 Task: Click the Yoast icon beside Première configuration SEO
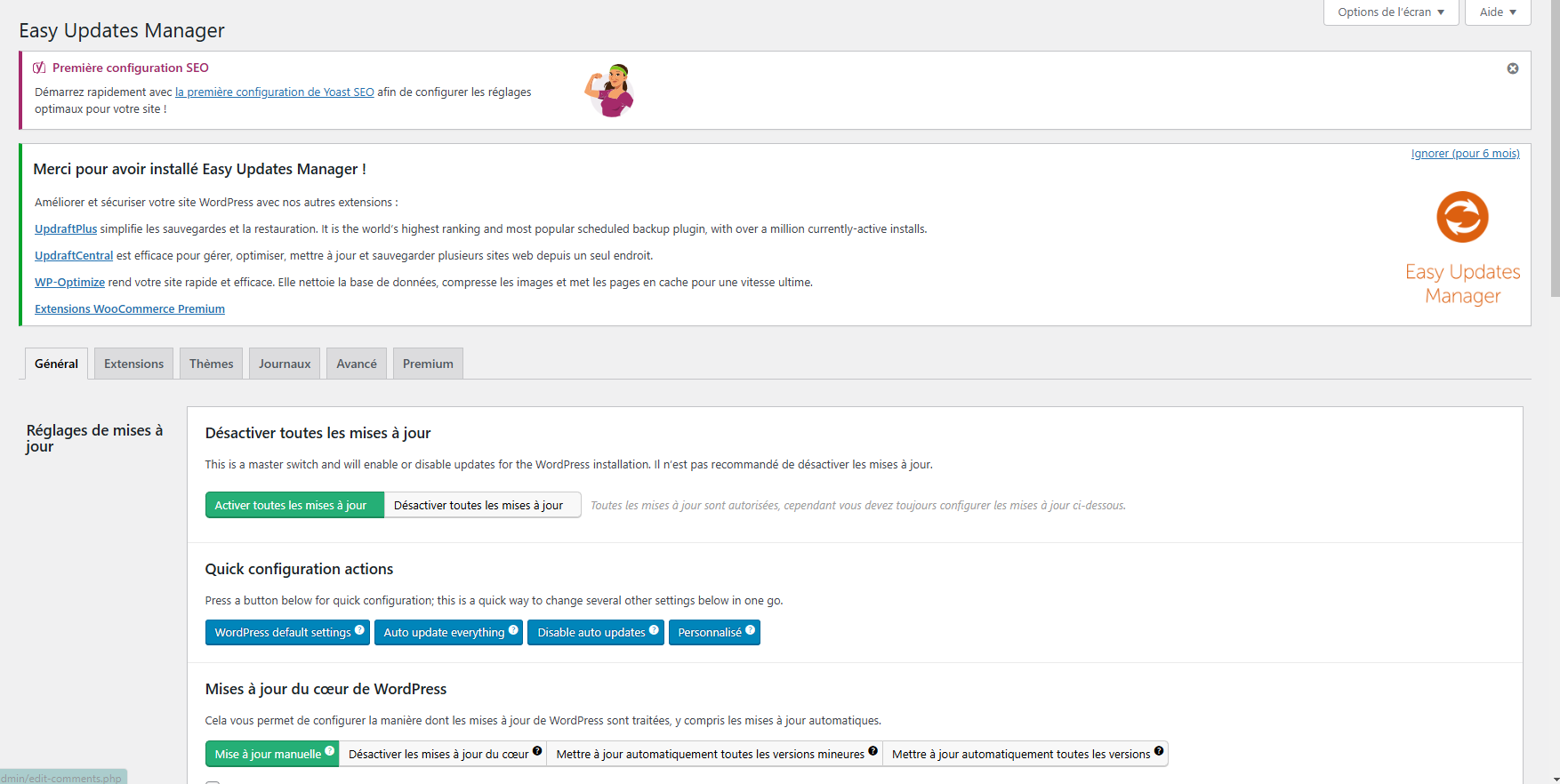39,68
